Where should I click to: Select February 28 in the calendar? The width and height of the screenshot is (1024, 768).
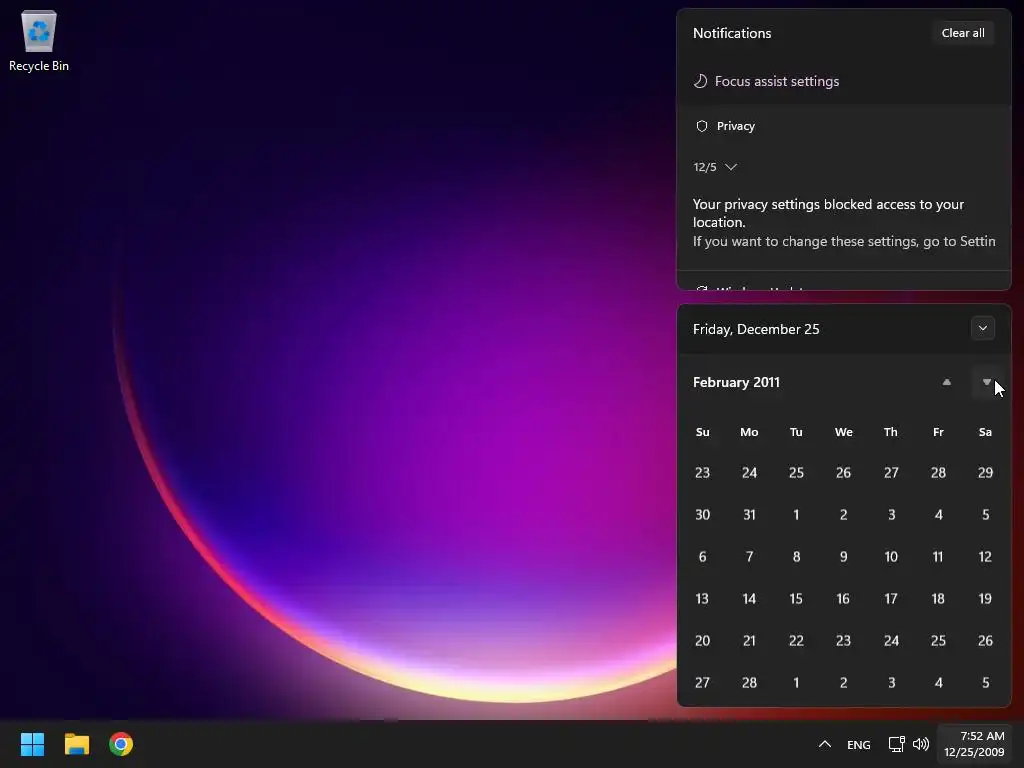pos(749,682)
